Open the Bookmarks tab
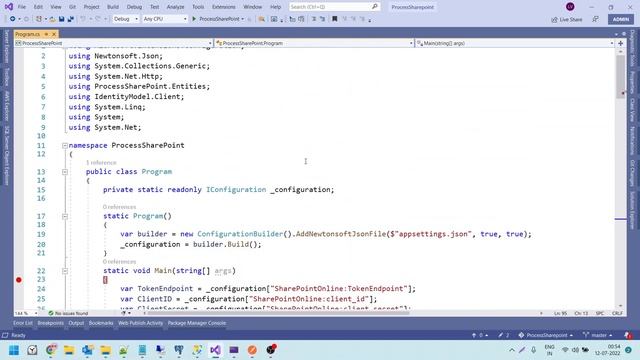The image size is (640, 360). pyautogui.click(x=101, y=323)
